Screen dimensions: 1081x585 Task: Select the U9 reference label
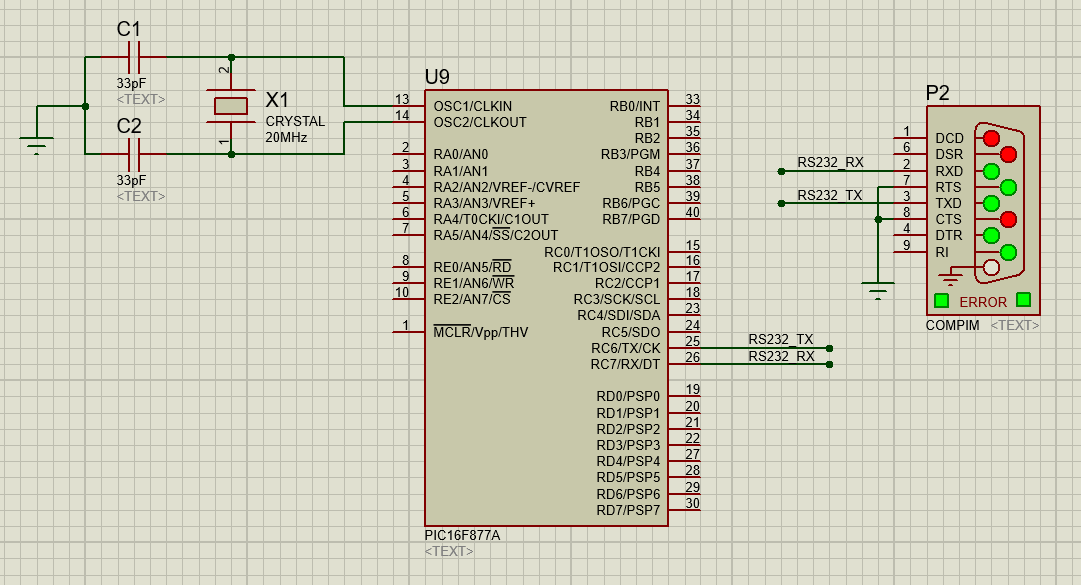[x=437, y=76]
